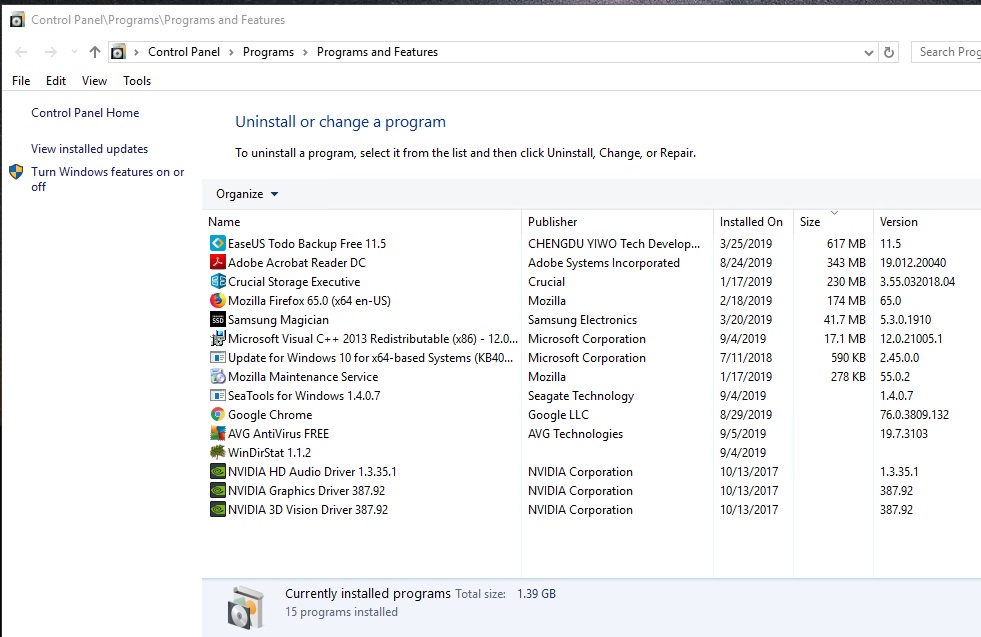The height and width of the screenshot is (637, 981).
Task: Open Turn Windows features on or off
Action: click(108, 179)
